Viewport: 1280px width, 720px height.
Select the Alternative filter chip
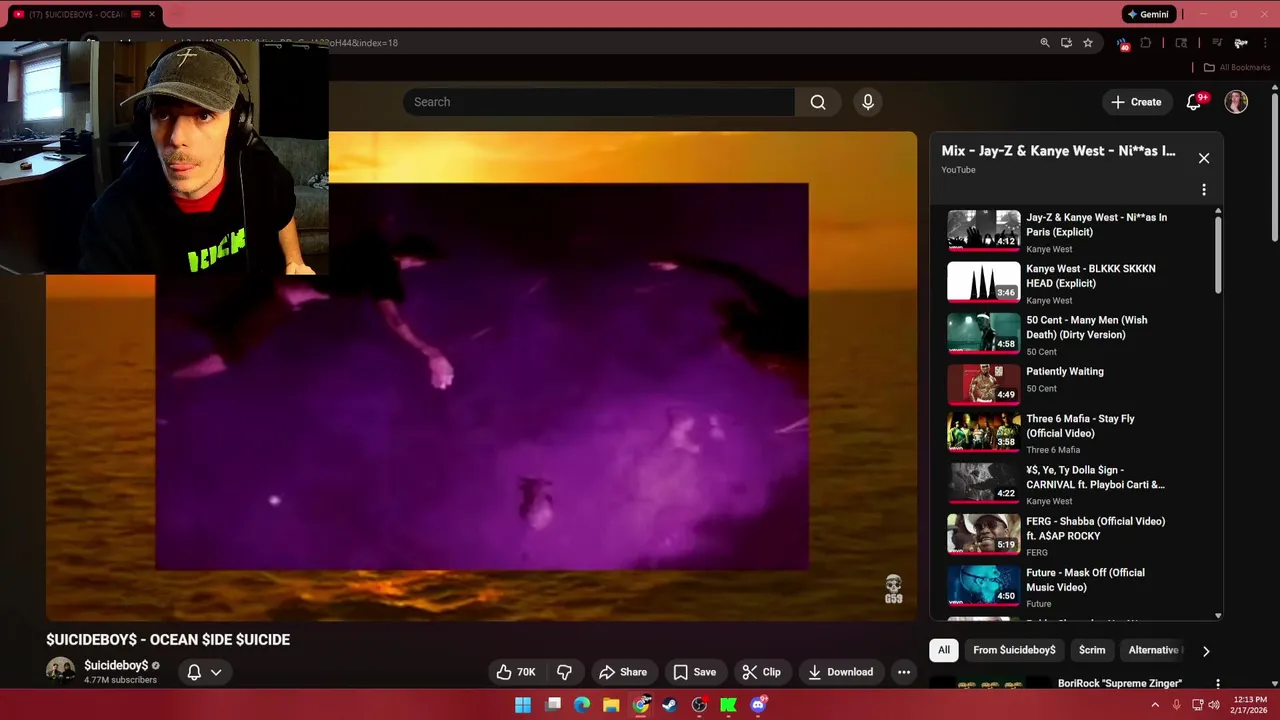[1155, 650]
